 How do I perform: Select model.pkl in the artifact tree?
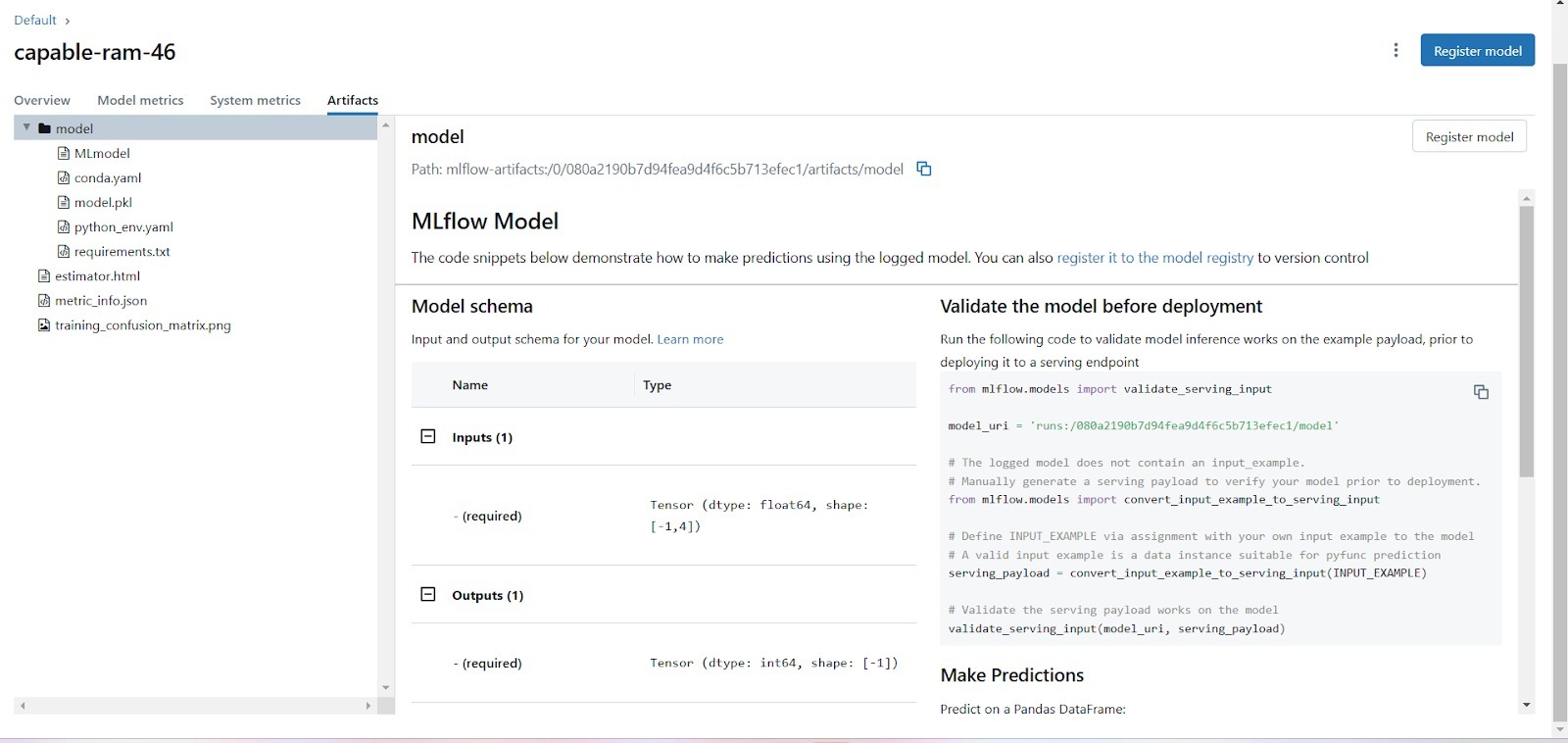tap(103, 202)
